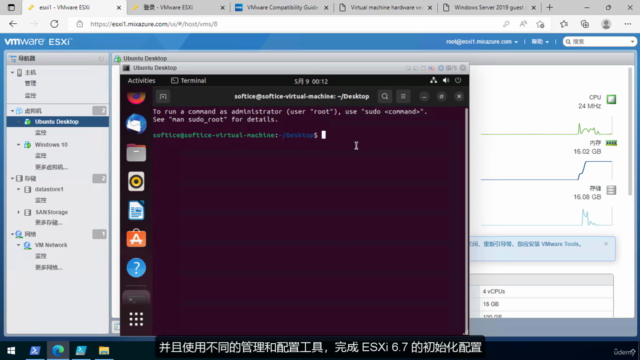This screenshot has height=360, width=640.
Task: Open Ubuntu Activities overview
Action: (141, 80)
